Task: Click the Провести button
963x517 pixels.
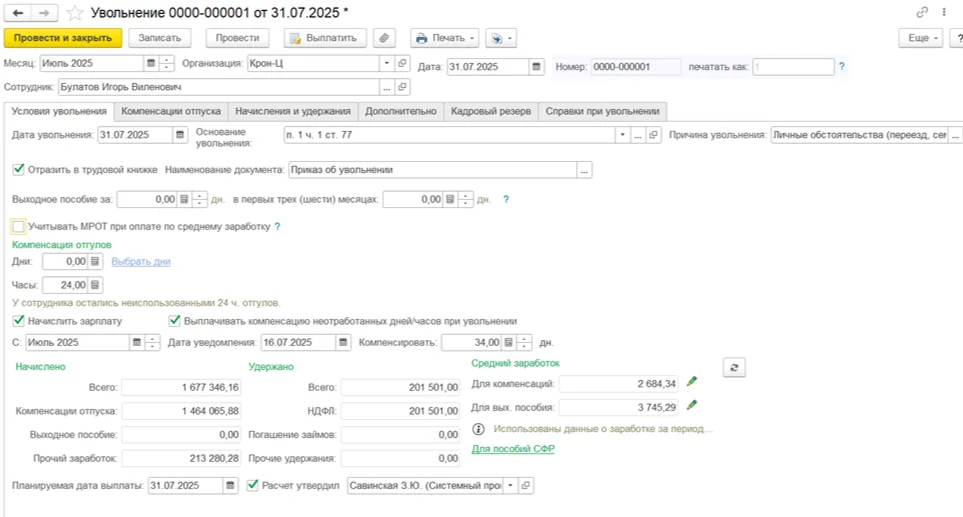Action: click(237, 38)
